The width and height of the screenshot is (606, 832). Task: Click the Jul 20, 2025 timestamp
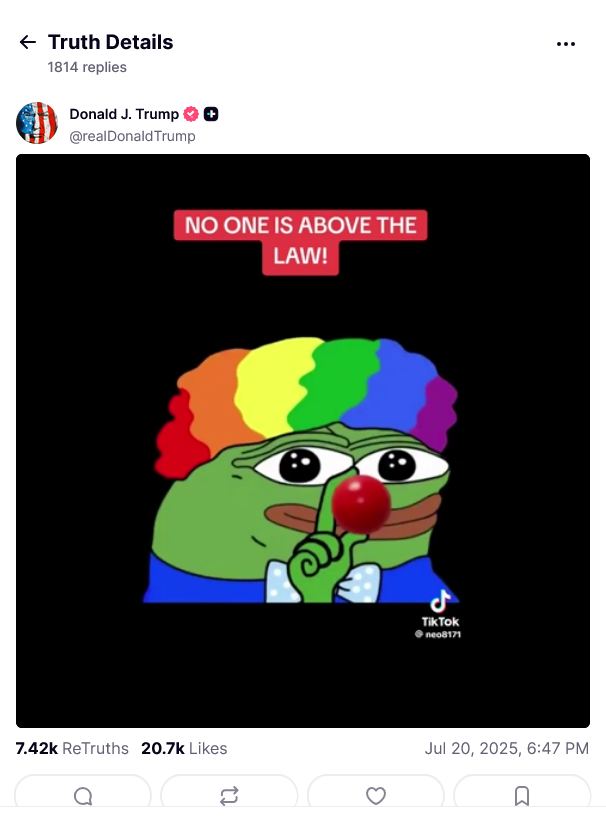coord(507,748)
